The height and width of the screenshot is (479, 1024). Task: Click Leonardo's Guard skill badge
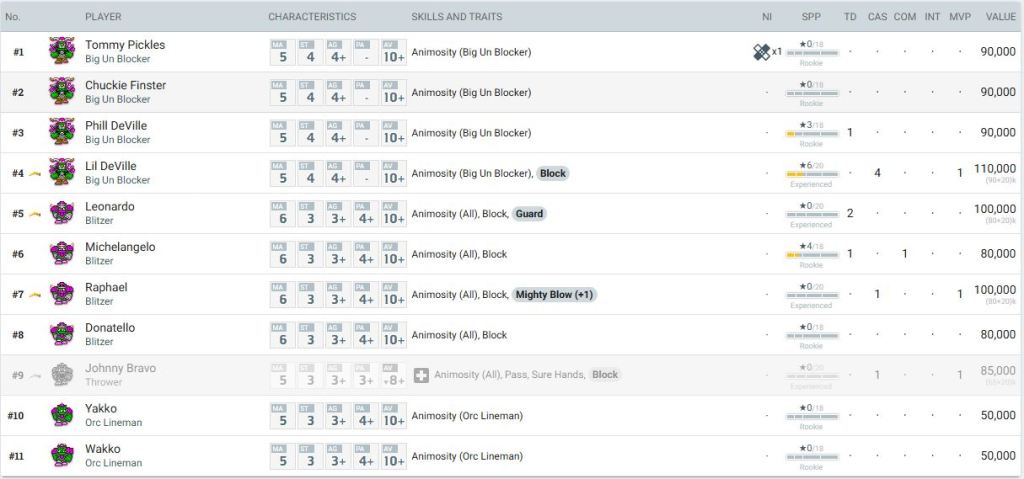pos(530,213)
